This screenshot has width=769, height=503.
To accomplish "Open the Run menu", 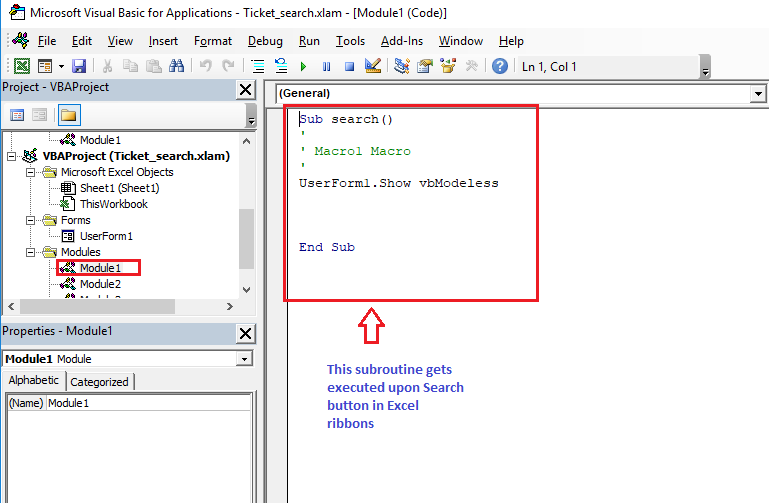I will coord(309,41).
